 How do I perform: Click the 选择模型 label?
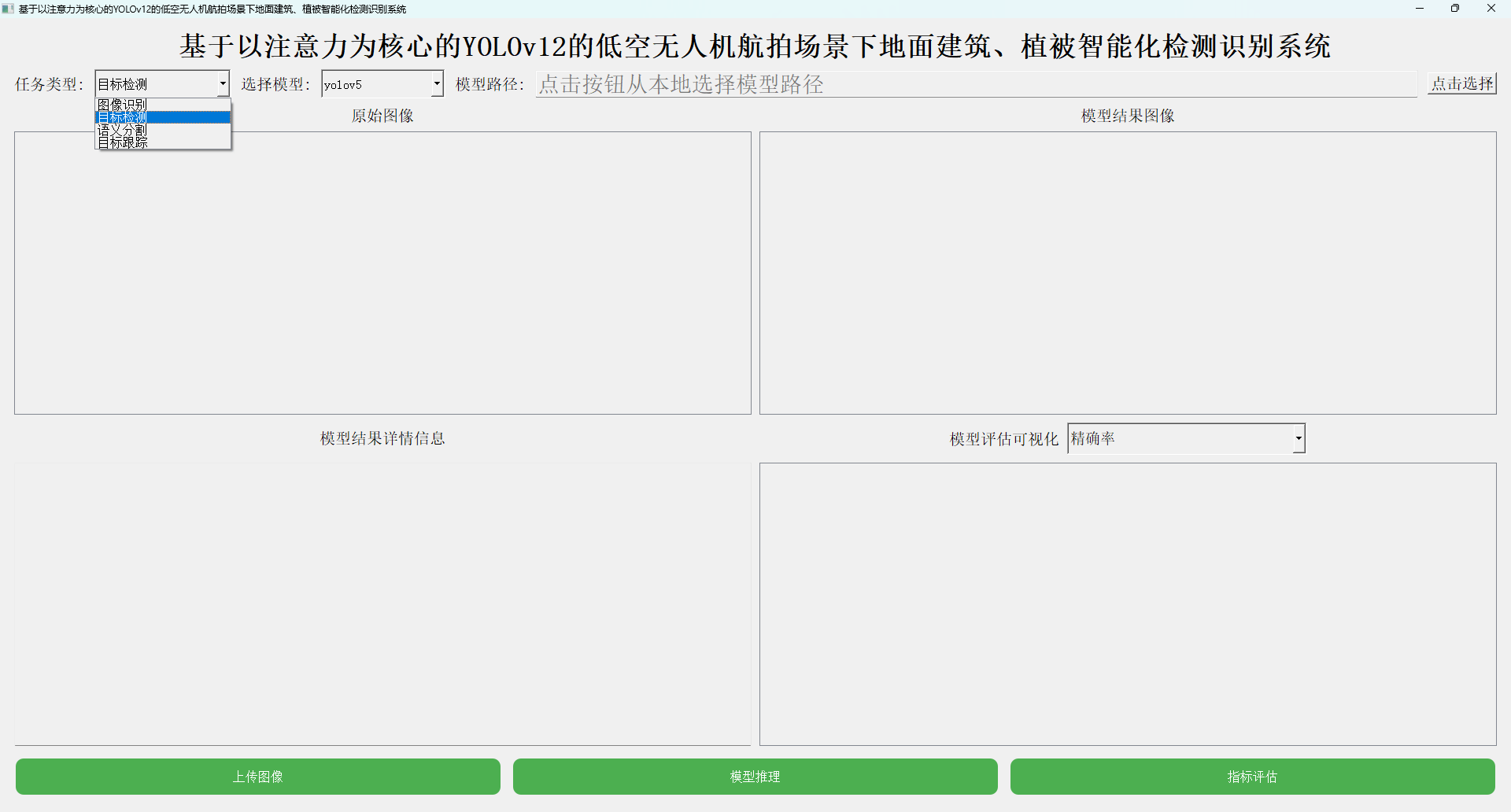[x=275, y=84]
